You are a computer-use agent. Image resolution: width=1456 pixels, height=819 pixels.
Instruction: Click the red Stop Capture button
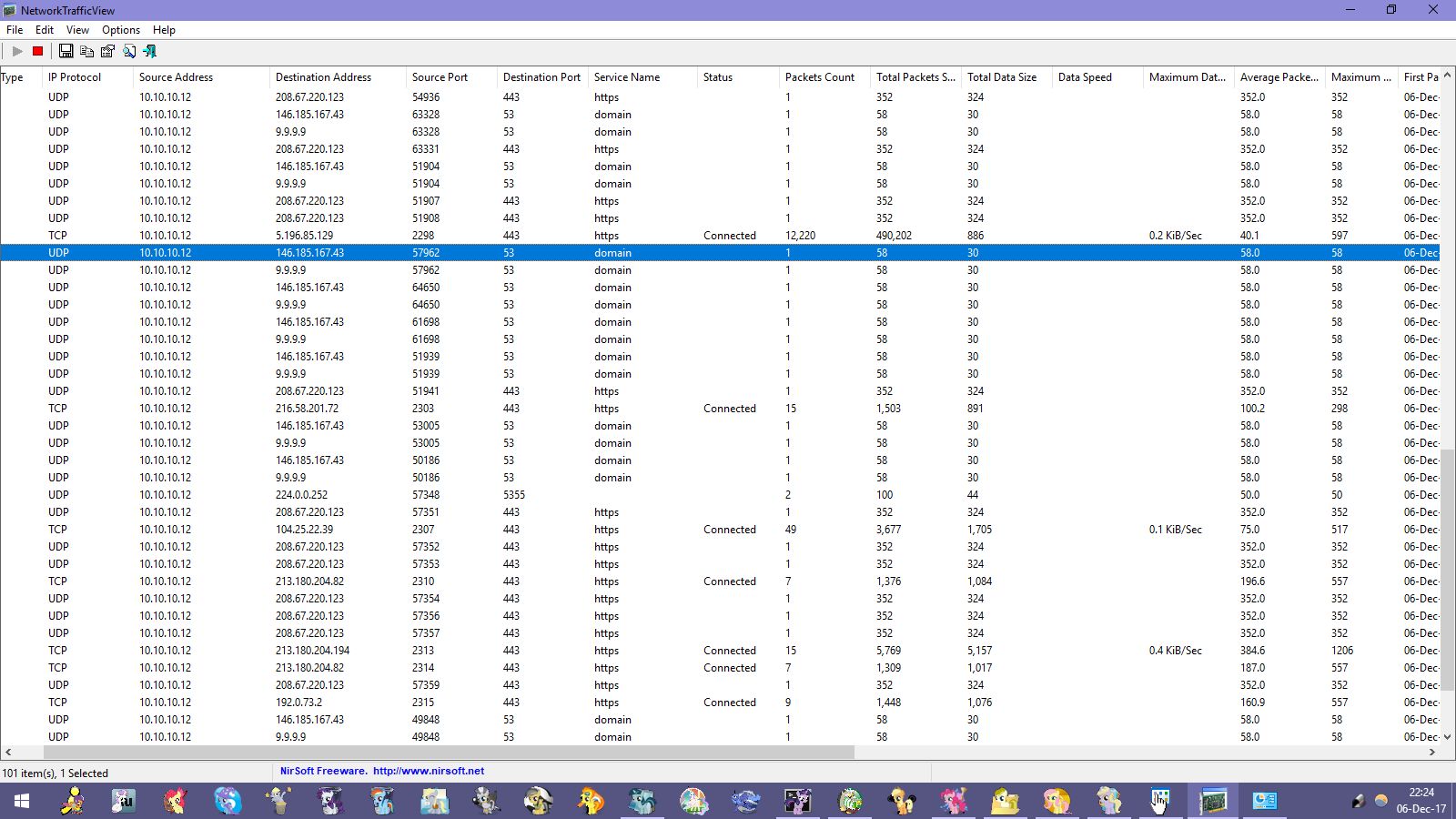click(37, 52)
